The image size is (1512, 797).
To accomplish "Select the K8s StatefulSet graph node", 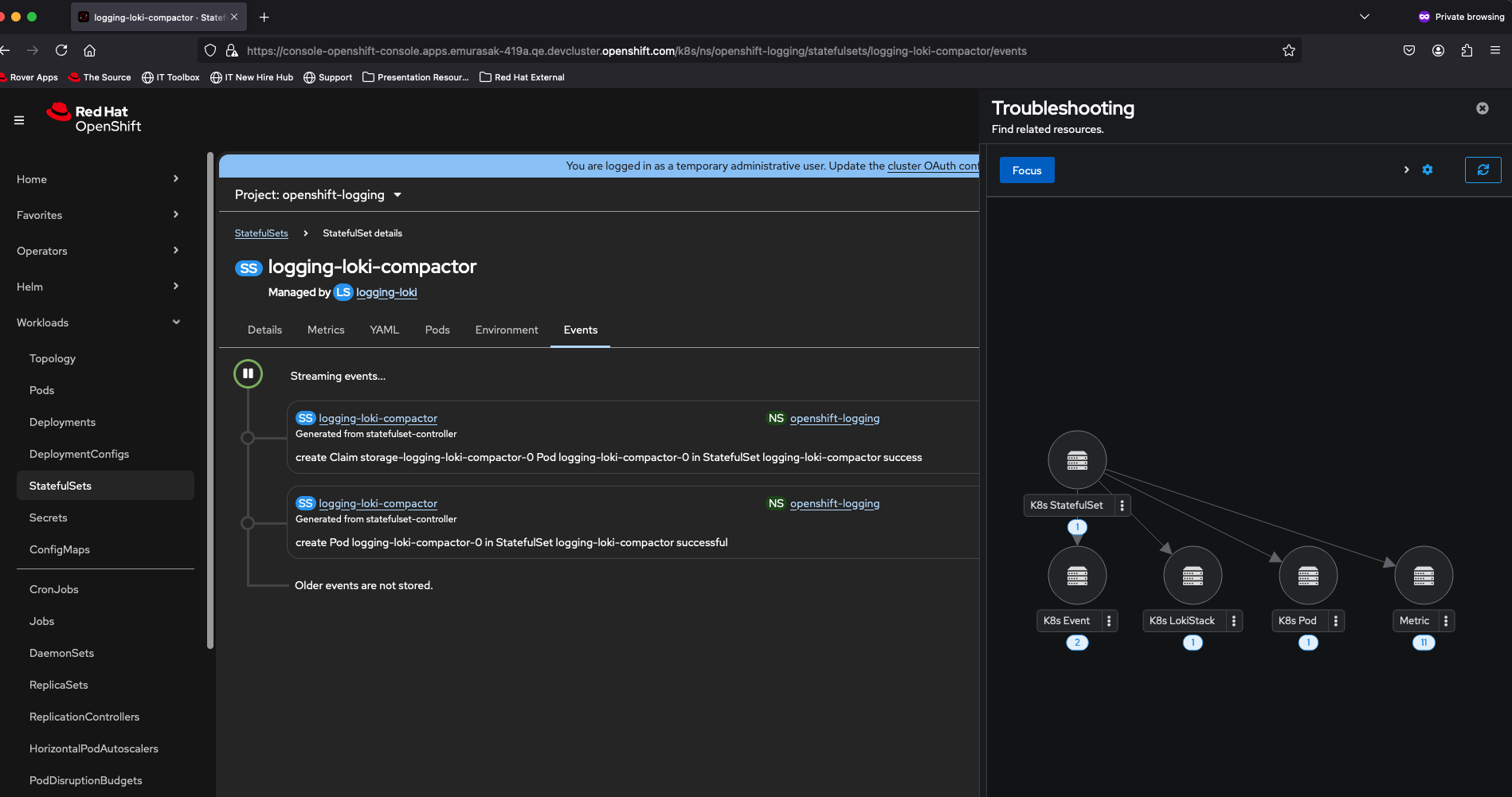I will point(1077,459).
